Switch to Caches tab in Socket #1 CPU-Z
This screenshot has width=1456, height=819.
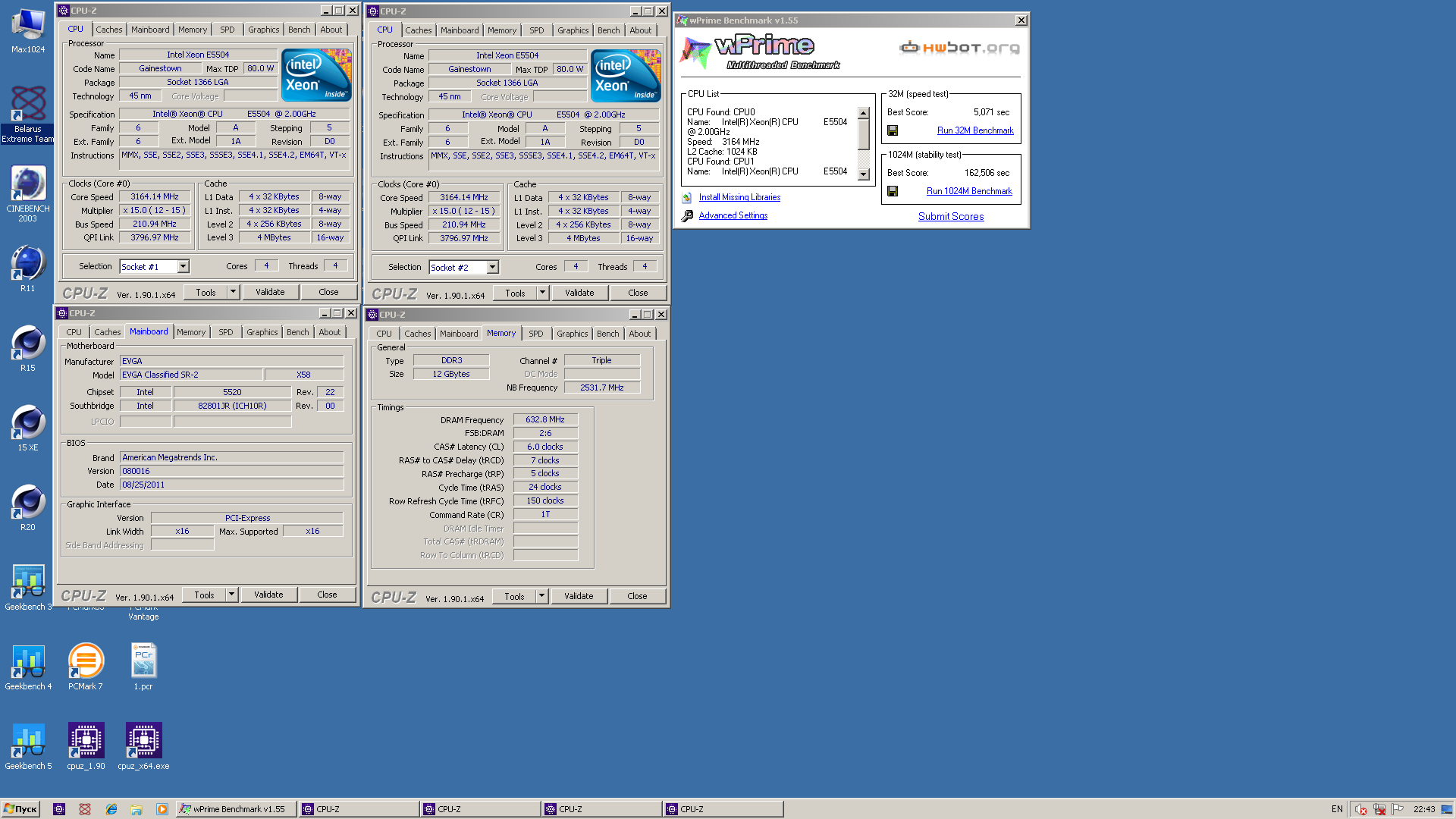(108, 30)
